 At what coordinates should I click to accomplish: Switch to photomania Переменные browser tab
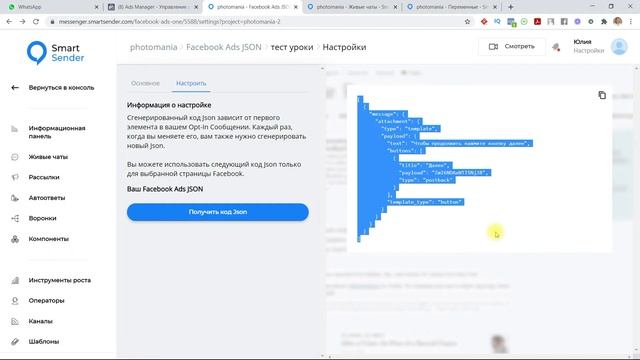(451, 7)
